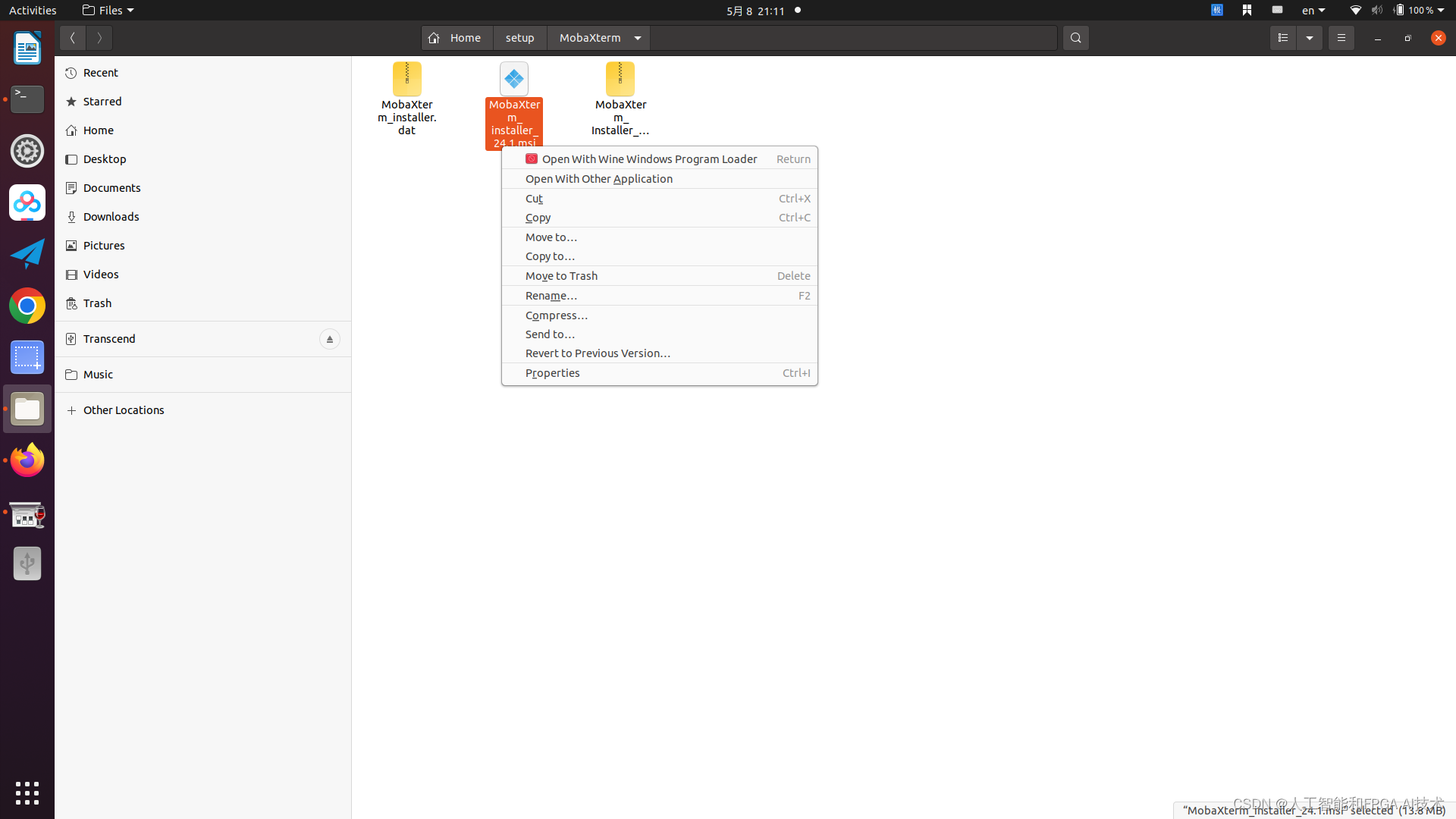The image size is (1456, 819).
Task: Choose Open With Wine Windows Program Loader
Action: pyautogui.click(x=660, y=159)
